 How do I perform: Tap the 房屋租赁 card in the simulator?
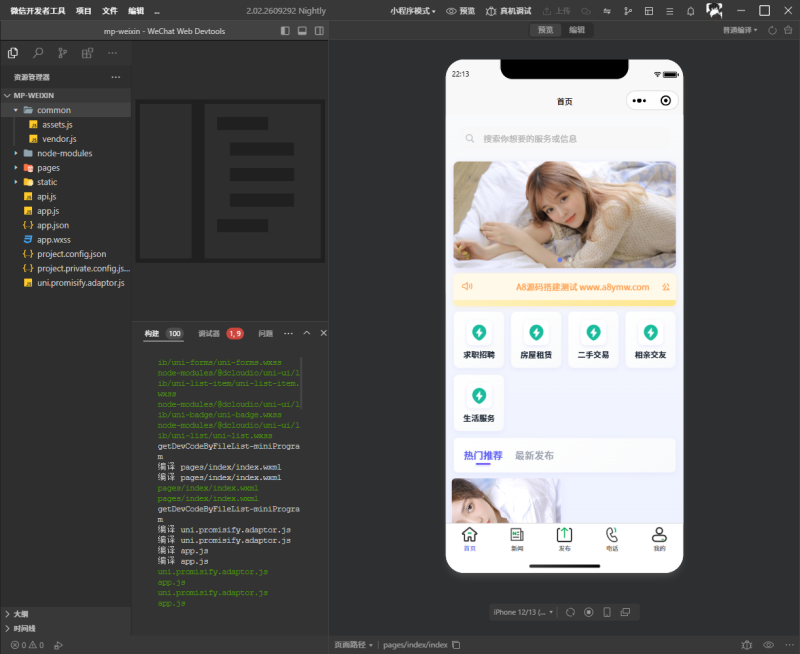(536, 340)
